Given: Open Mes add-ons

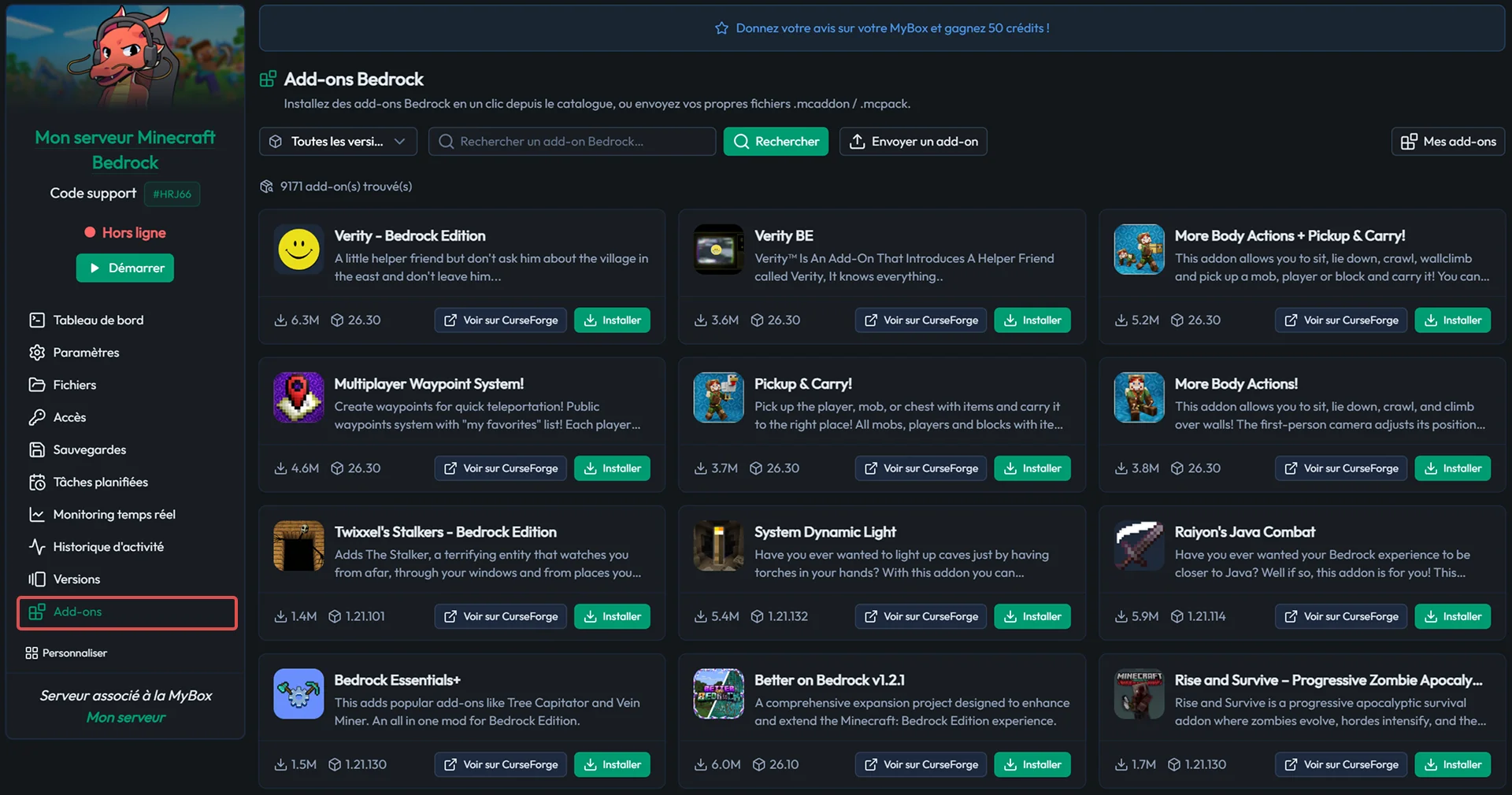Looking at the screenshot, I should (x=1448, y=142).
